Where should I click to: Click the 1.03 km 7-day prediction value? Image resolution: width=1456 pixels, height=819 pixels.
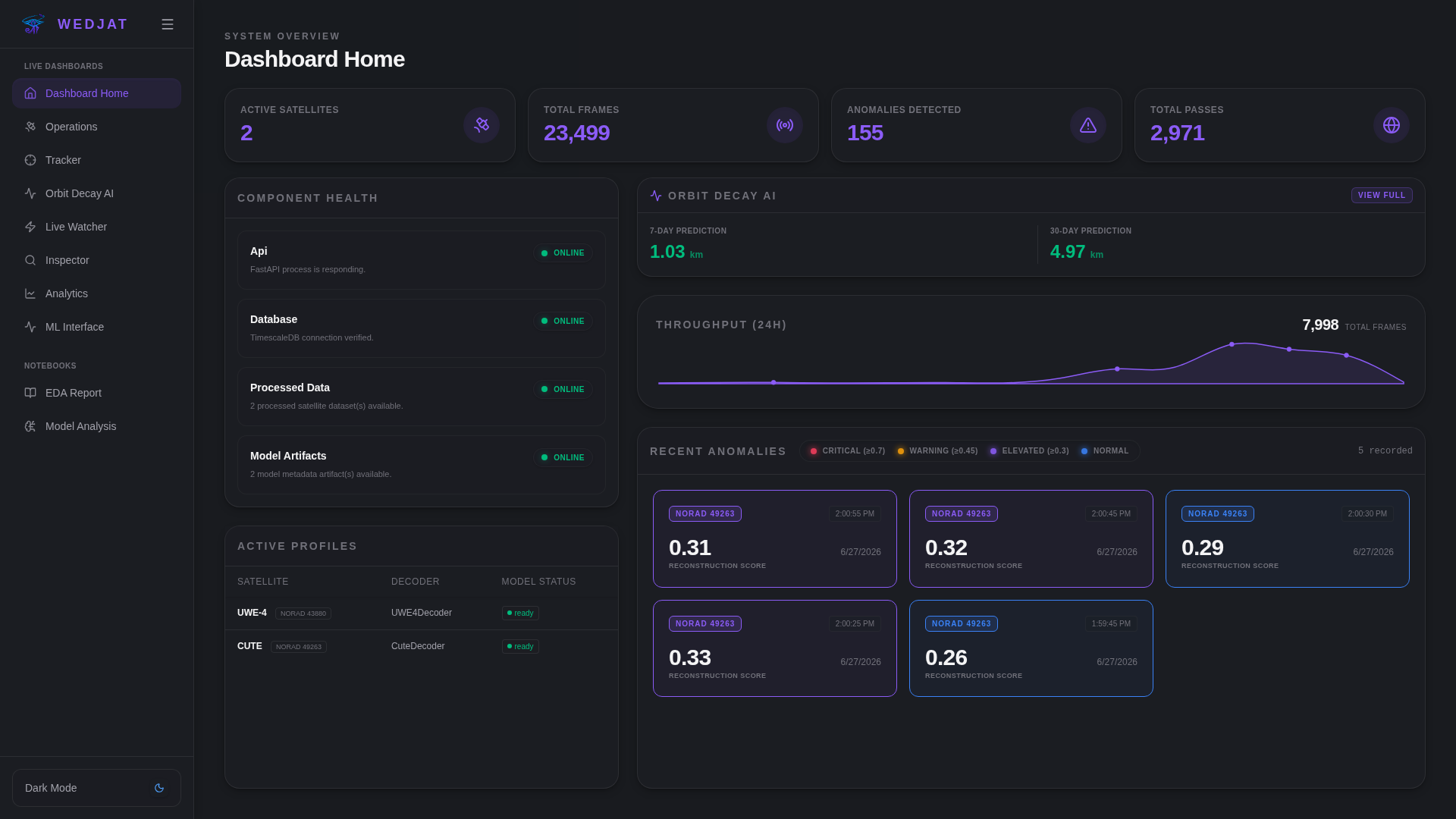(x=676, y=252)
